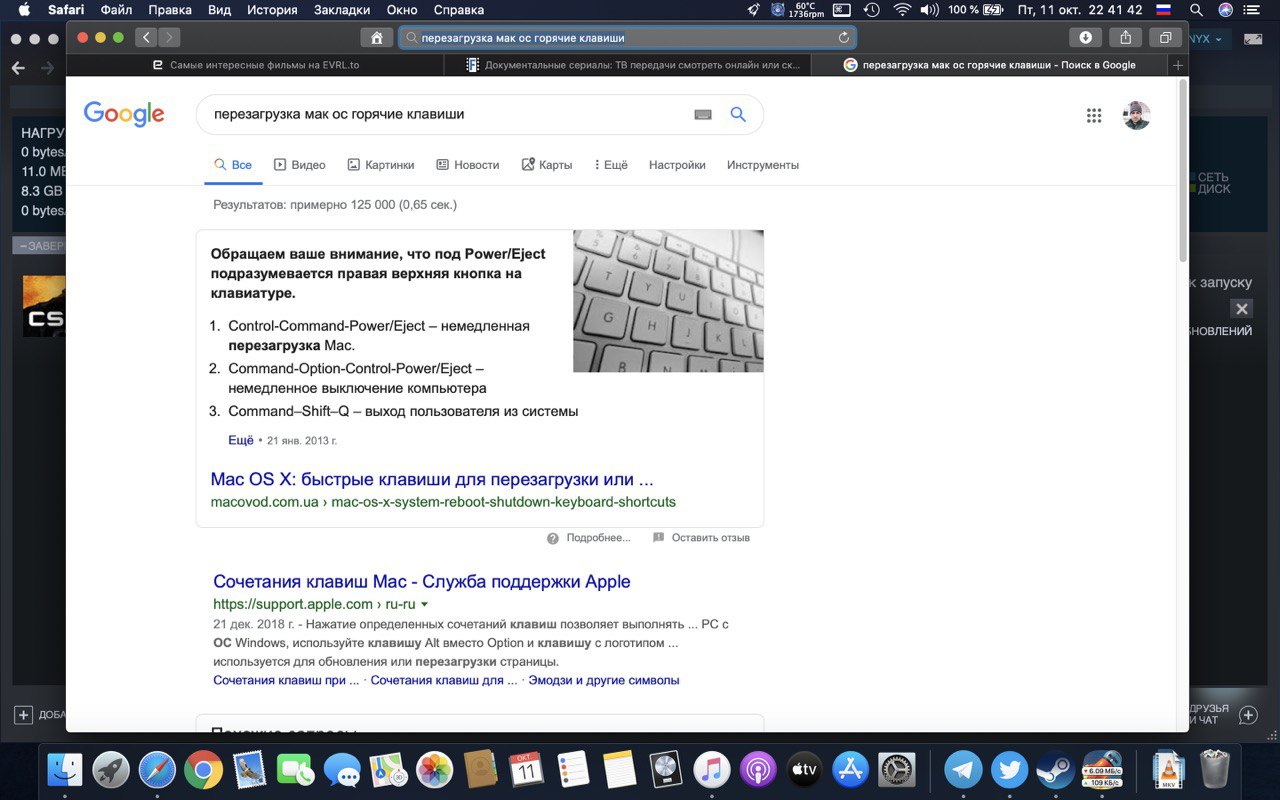Open Podcasts from the Dock
This screenshot has height=800, width=1280.
click(758, 770)
